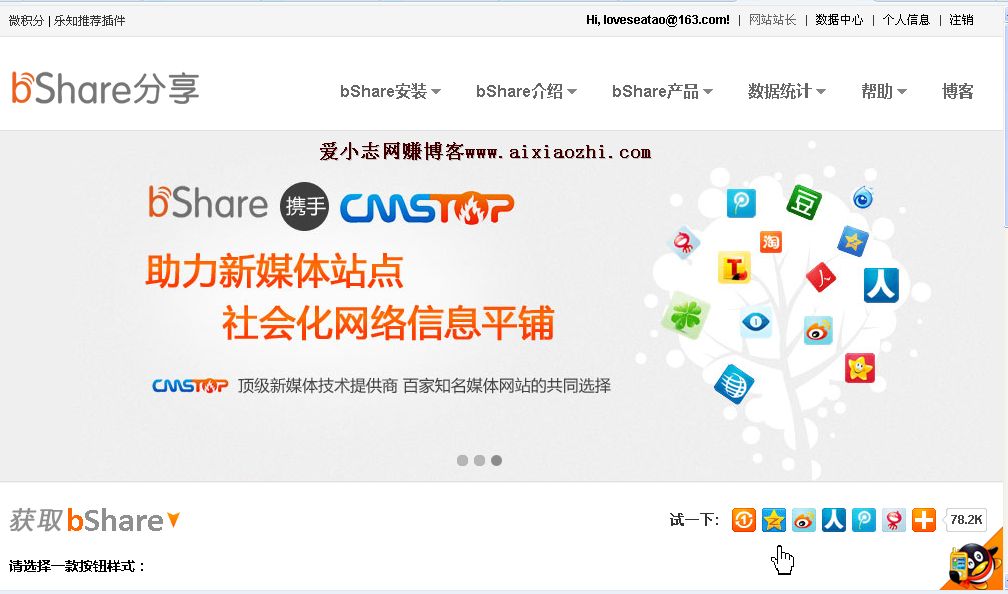Image resolution: width=1008 pixels, height=594 pixels.
Task: Share via the QZone star icon
Action: pyautogui.click(x=773, y=519)
